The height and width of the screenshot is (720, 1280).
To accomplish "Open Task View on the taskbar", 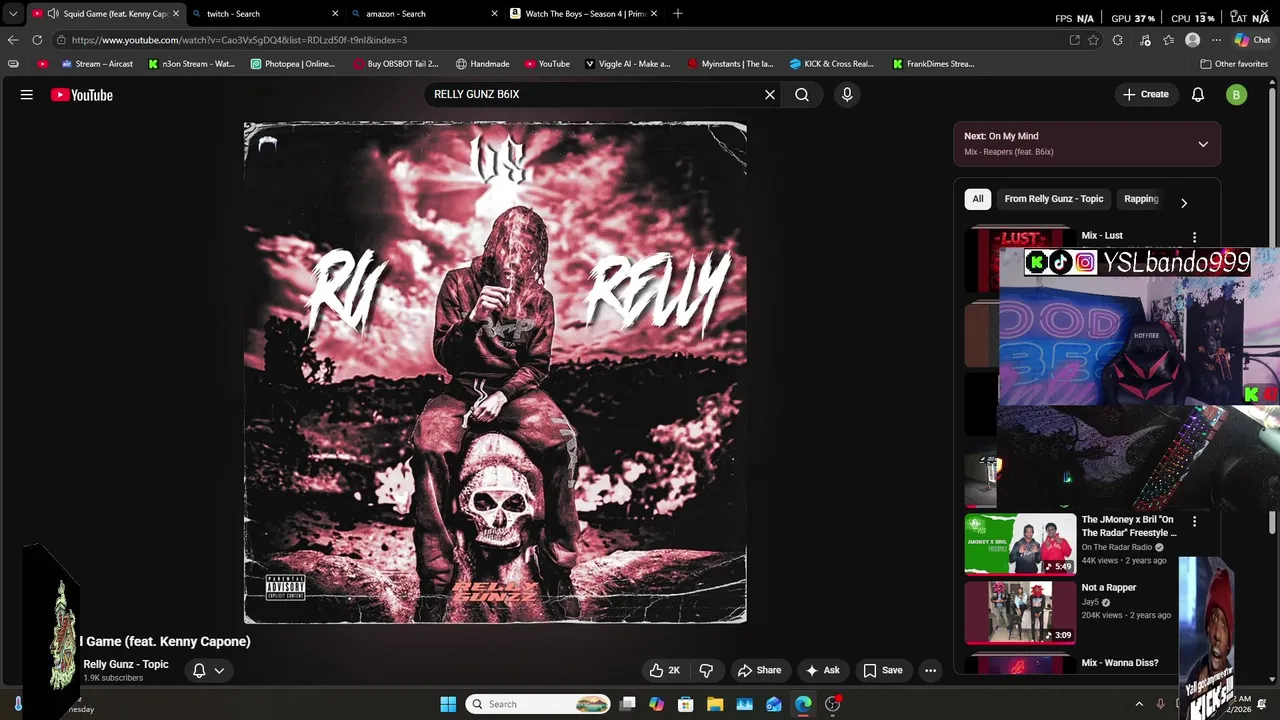I will tap(628, 704).
